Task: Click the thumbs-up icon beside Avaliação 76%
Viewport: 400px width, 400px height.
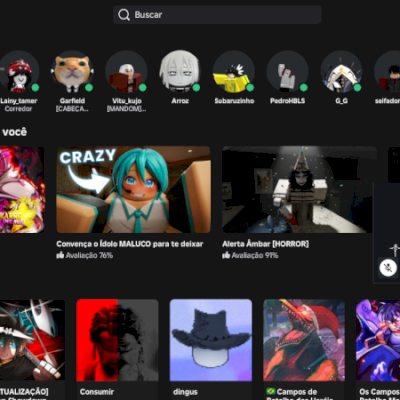Action: 60,255
